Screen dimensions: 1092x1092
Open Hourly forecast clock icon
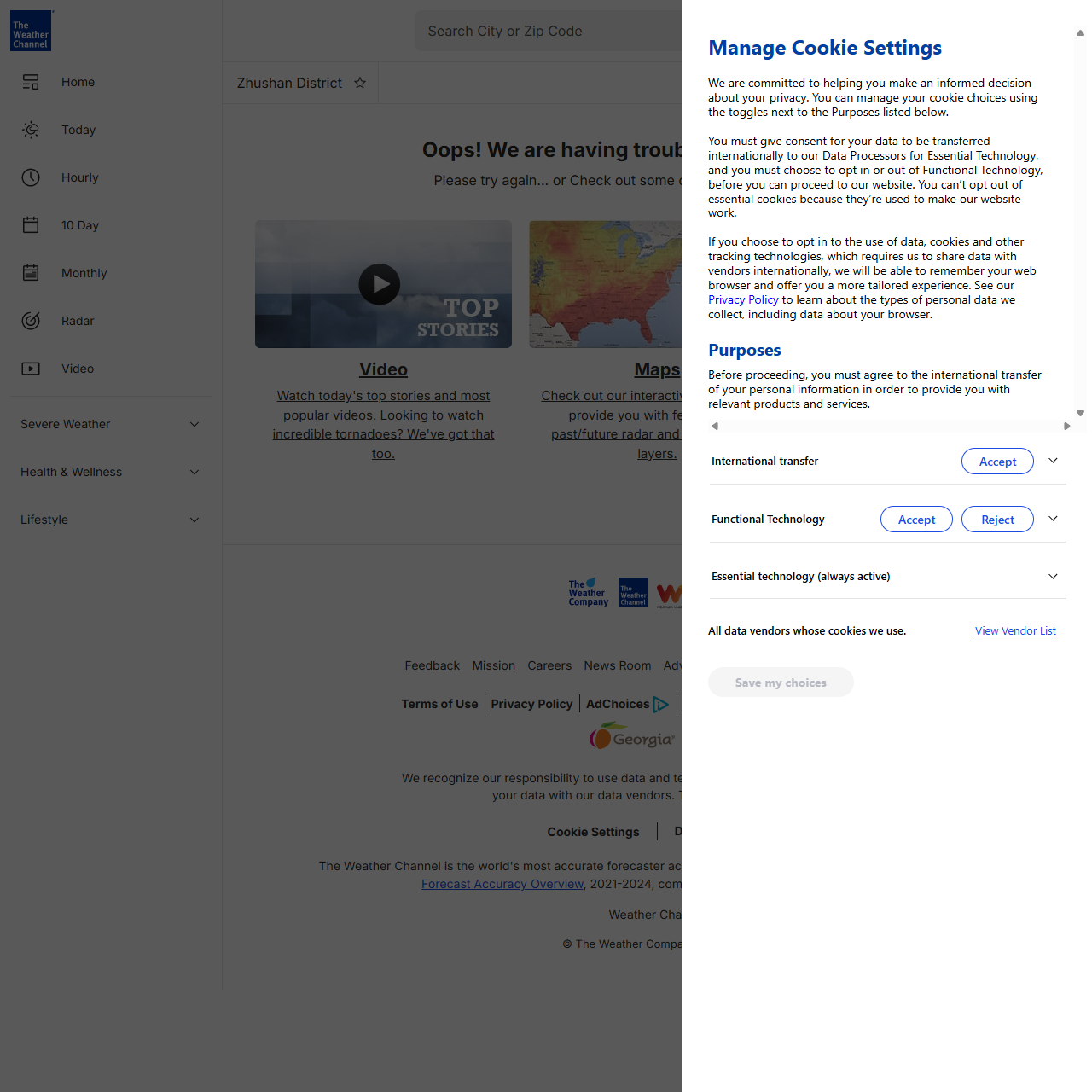click(31, 177)
